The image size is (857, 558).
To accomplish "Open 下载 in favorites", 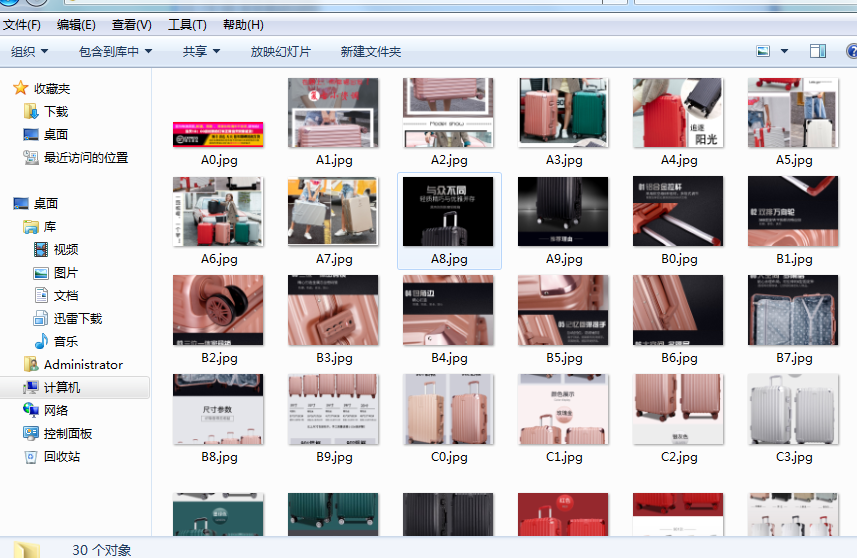I will pyautogui.click(x=56, y=111).
